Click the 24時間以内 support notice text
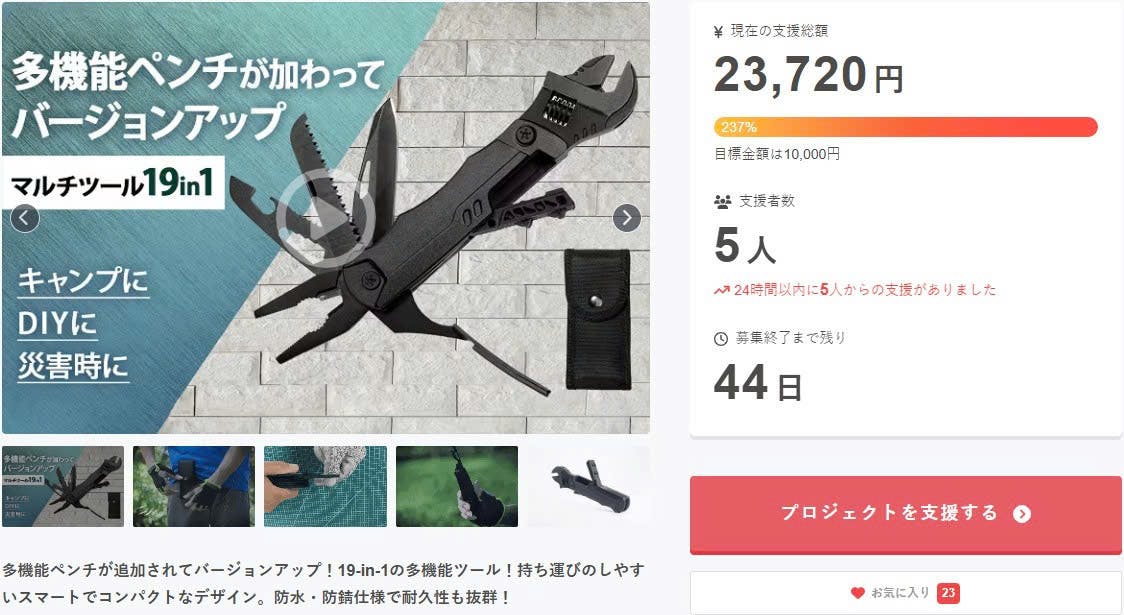This screenshot has width=1124, height=615. tap(865, 290)
